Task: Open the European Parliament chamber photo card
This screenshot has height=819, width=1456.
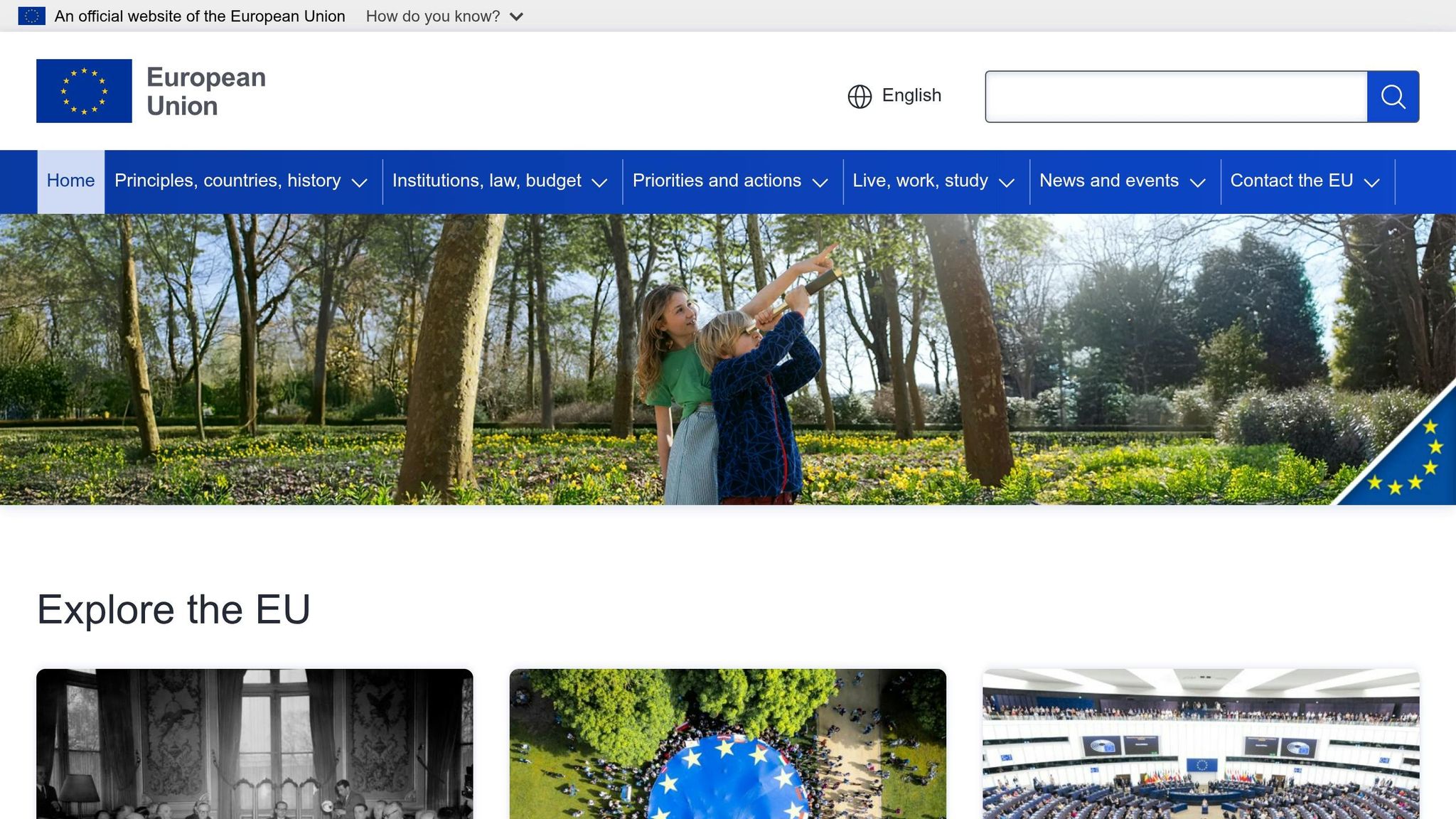Action: 1201,744
